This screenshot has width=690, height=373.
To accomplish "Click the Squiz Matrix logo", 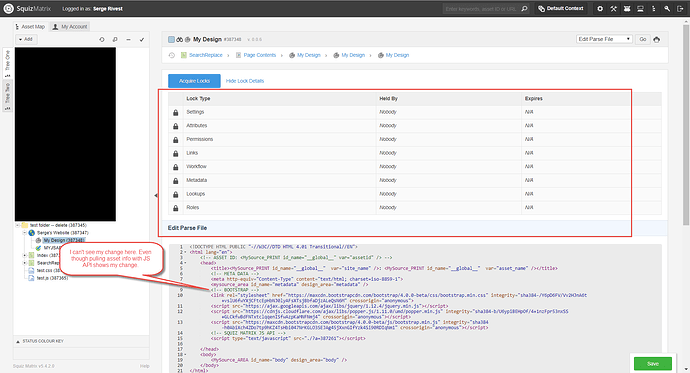I will 27,8.
